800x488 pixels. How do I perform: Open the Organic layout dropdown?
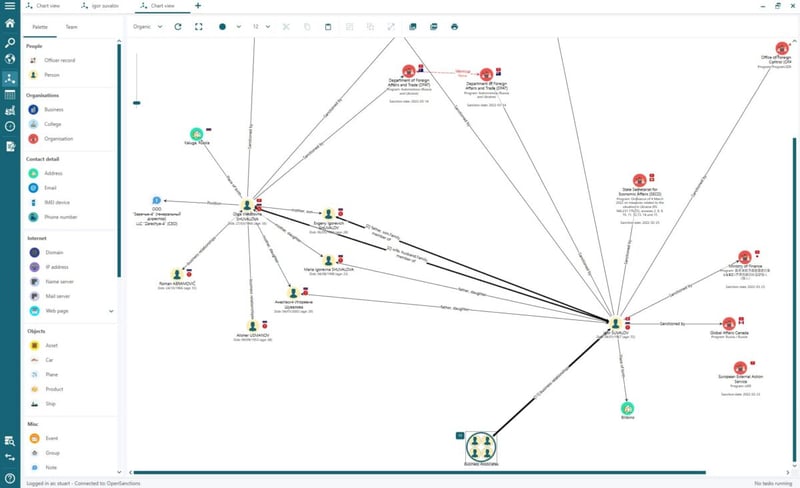[147, 27]
